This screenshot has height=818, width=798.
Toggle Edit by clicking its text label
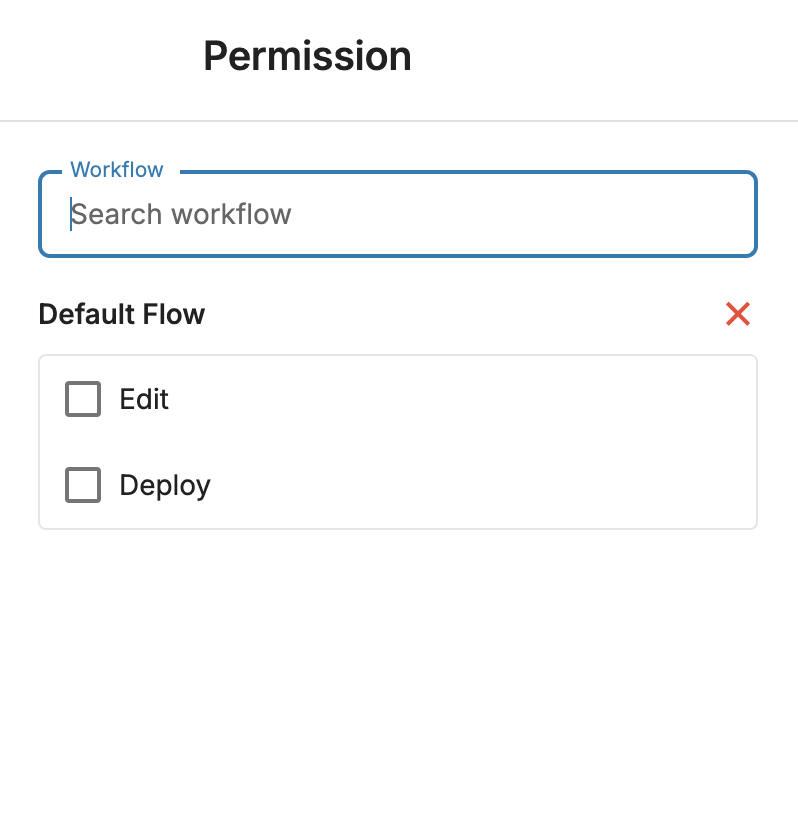click(x=144, y=399)
